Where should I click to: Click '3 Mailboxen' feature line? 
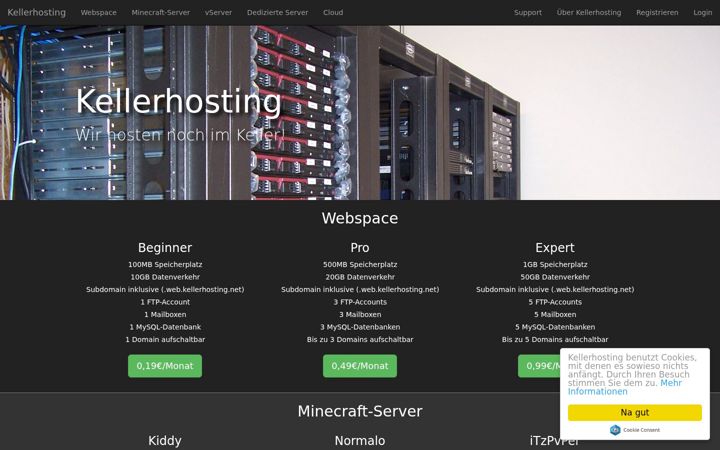(x=360, y=315)
